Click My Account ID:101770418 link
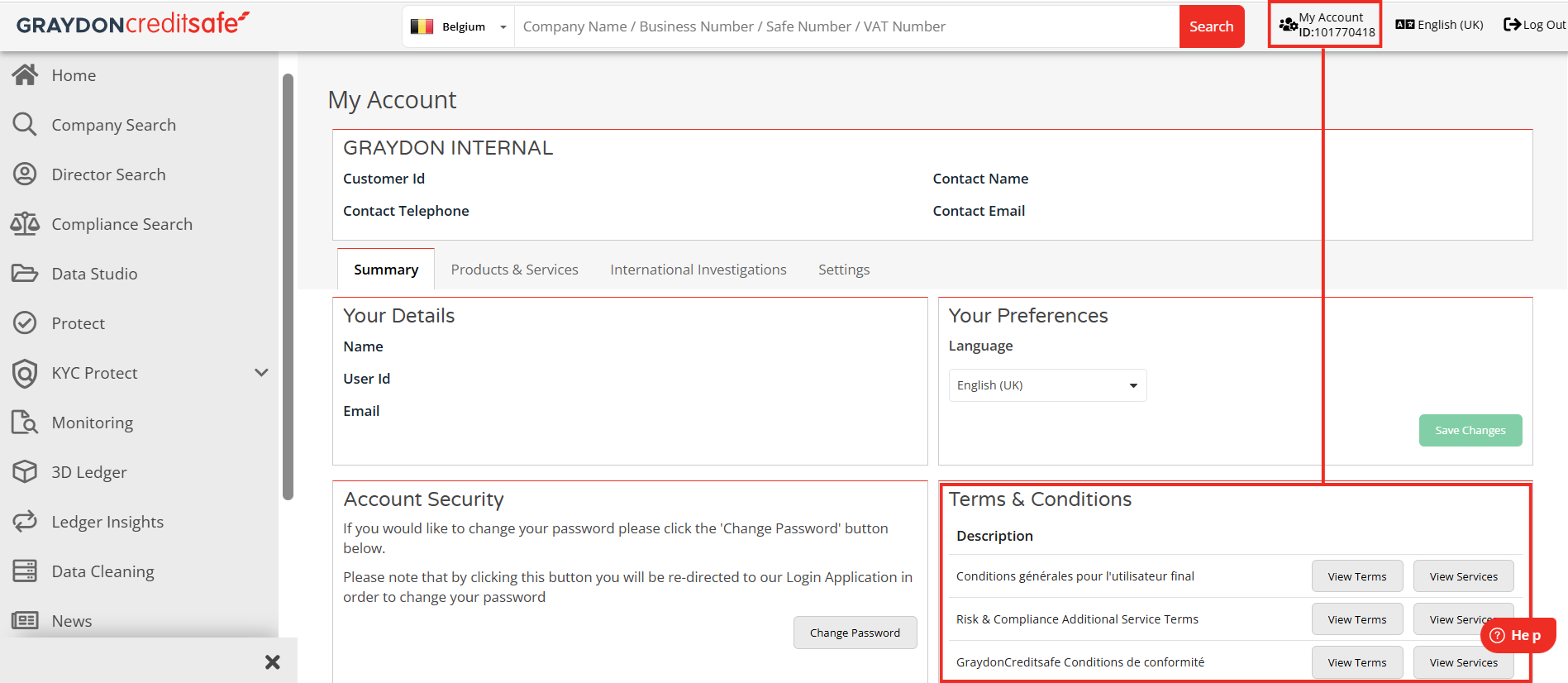 click(1327, 25)
